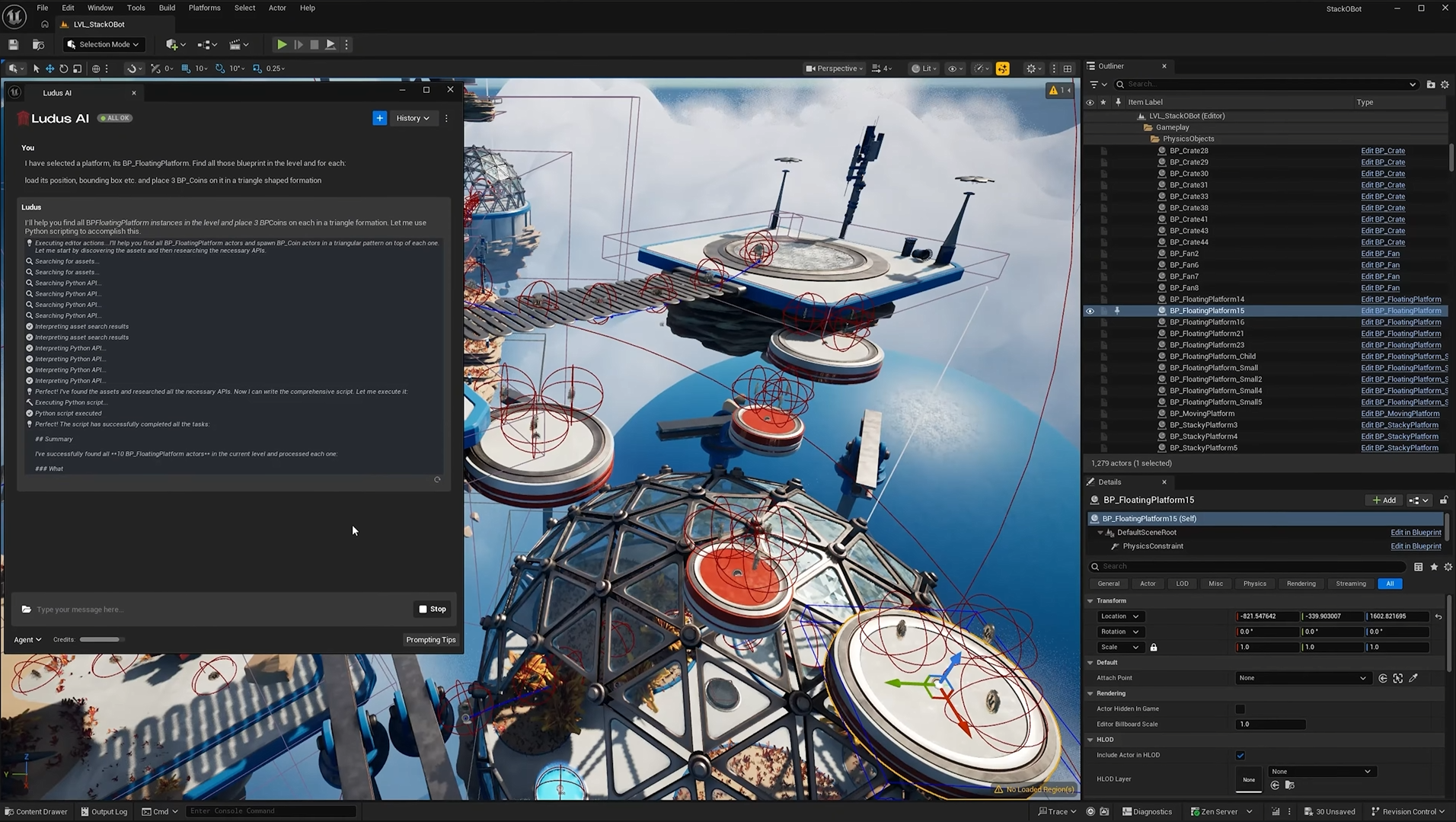Open the History dropdown in Ludus AI
The width and height of the screenshot is (1456, 822).
click(413, 118)
